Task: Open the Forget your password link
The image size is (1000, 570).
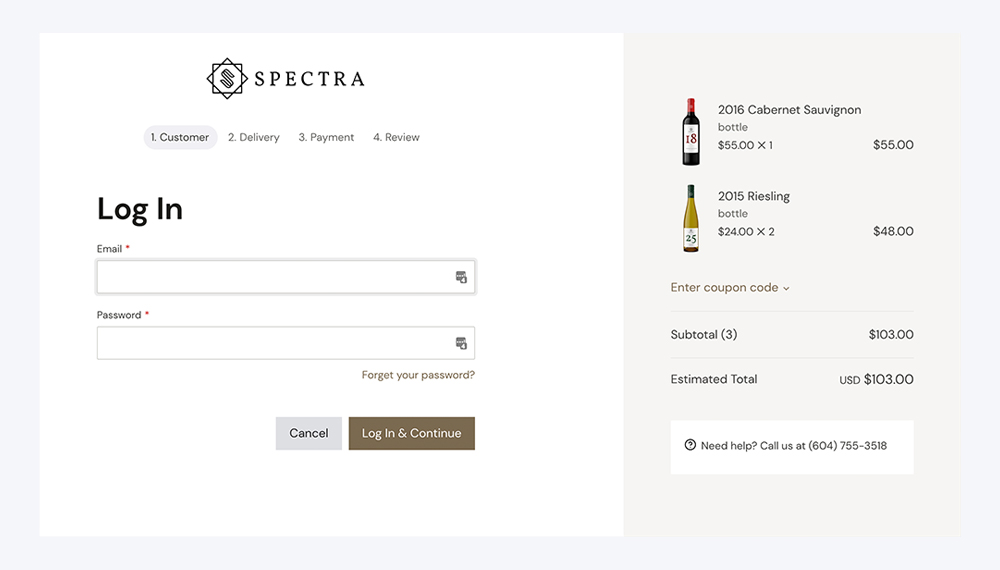Action: coord(418,375)
